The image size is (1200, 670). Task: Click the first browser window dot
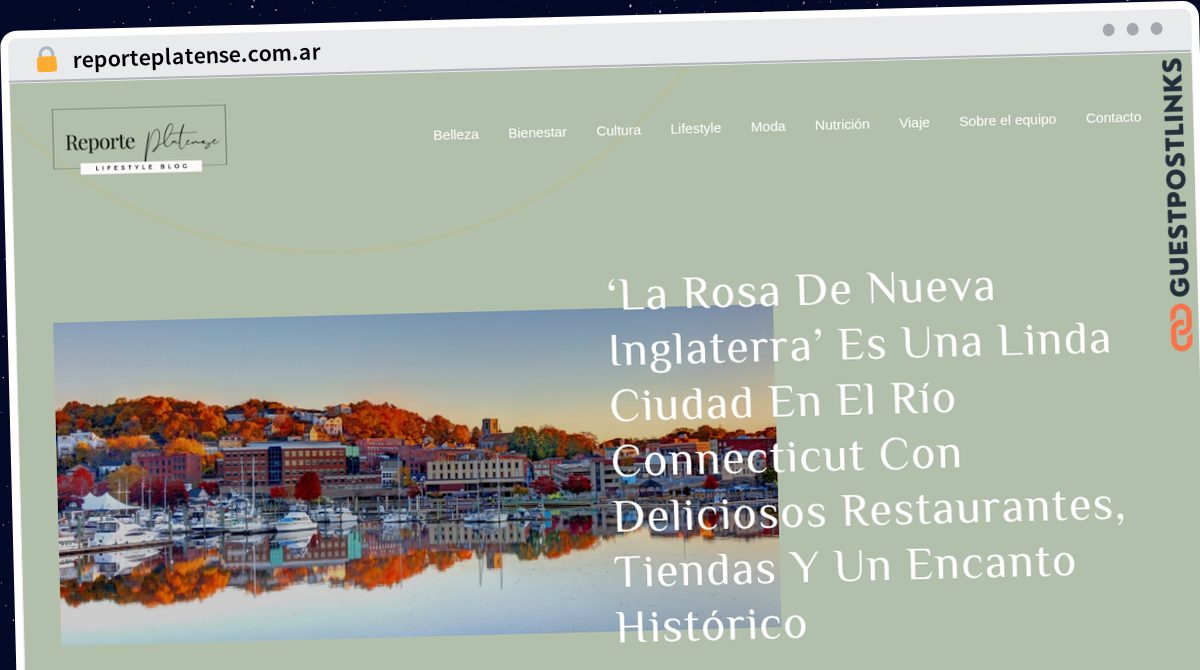pyautogui.click(x=1109, y=30)
